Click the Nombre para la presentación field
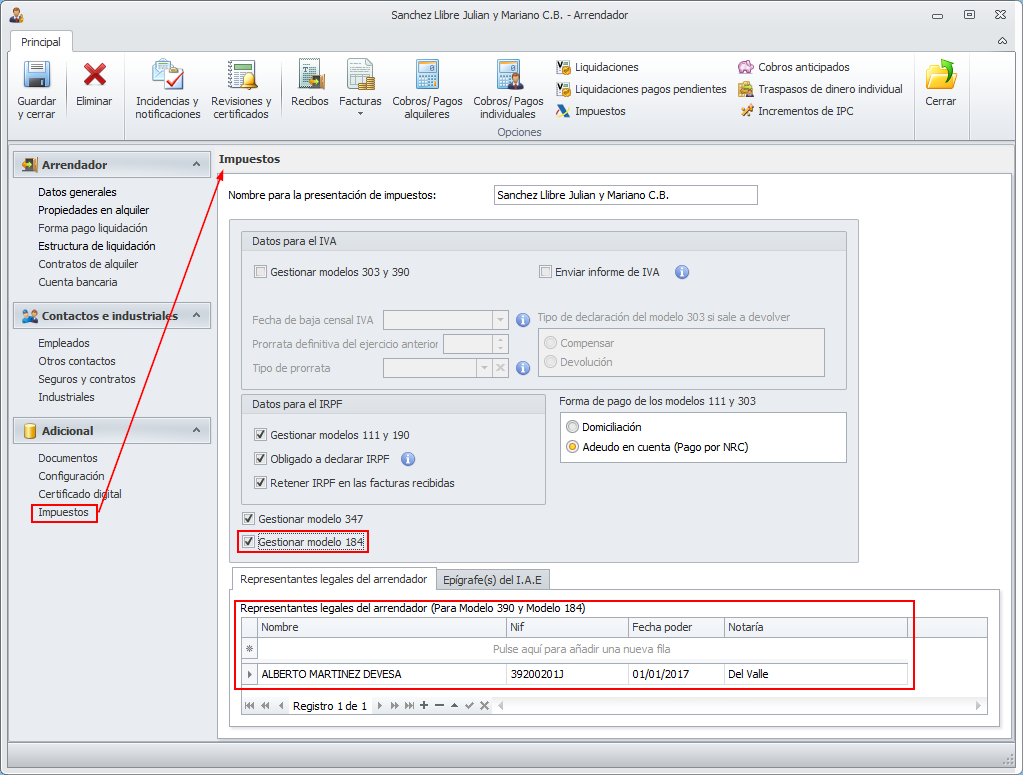The image size is (1023, 775). coord(626,195)
